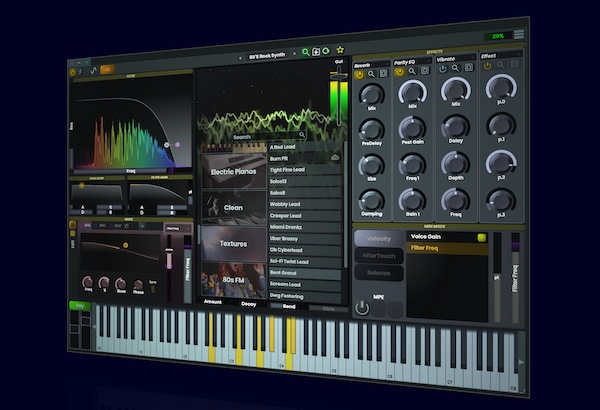Select the A.Red Lead preset
The height and width of the screenshot is (410, 600).
pyautogui.click(x=305, y=147)
